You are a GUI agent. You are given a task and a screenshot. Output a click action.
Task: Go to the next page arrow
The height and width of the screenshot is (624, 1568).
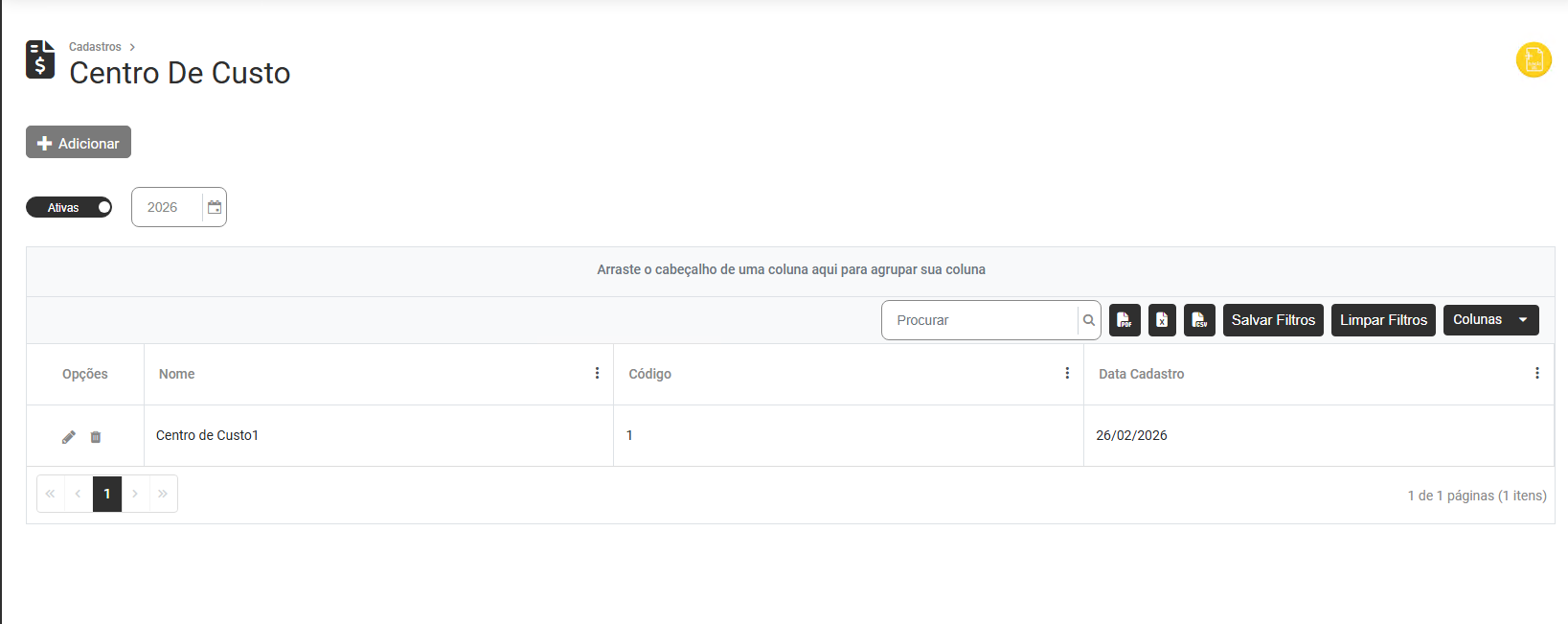pos(135,494)
